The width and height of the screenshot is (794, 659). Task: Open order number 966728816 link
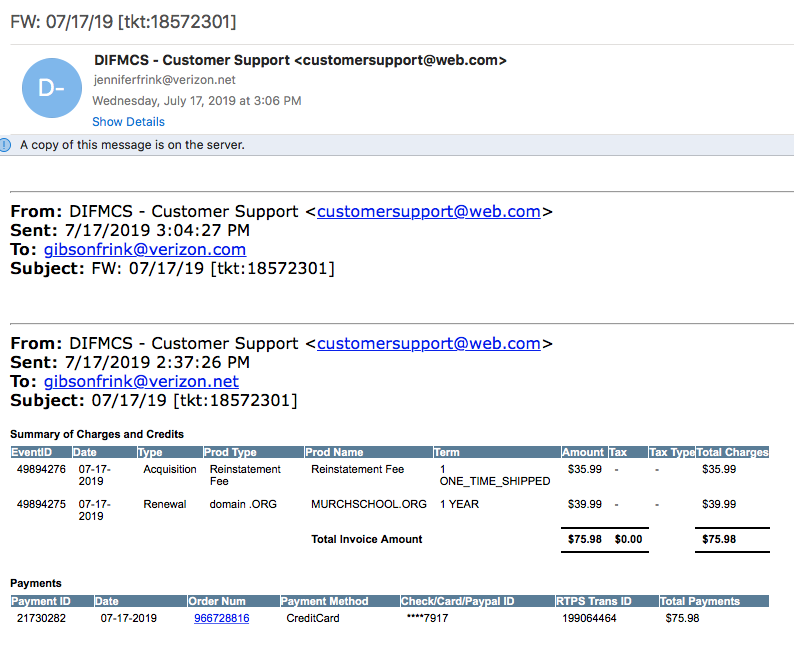point(221,618)
